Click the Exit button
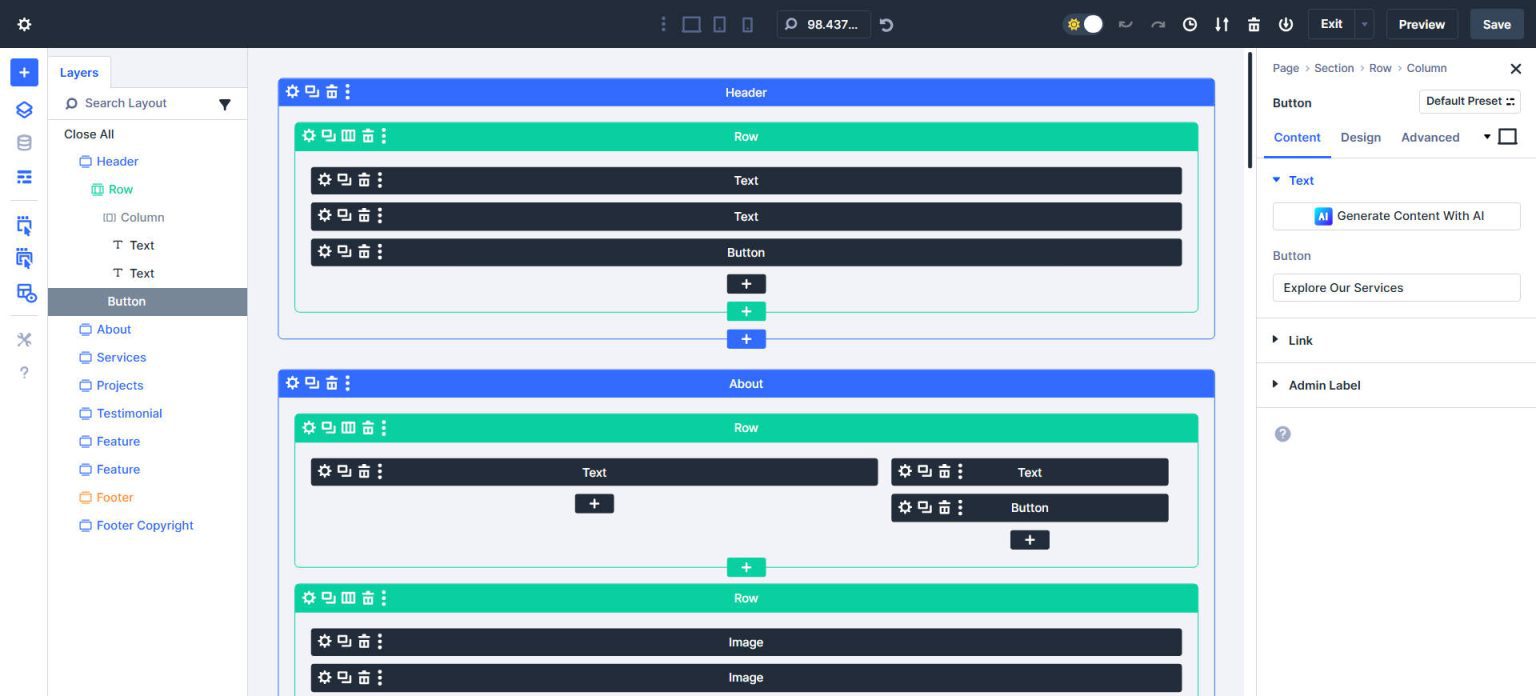Viewport: 1536px width, 696px height. [x=1331, y=24]
